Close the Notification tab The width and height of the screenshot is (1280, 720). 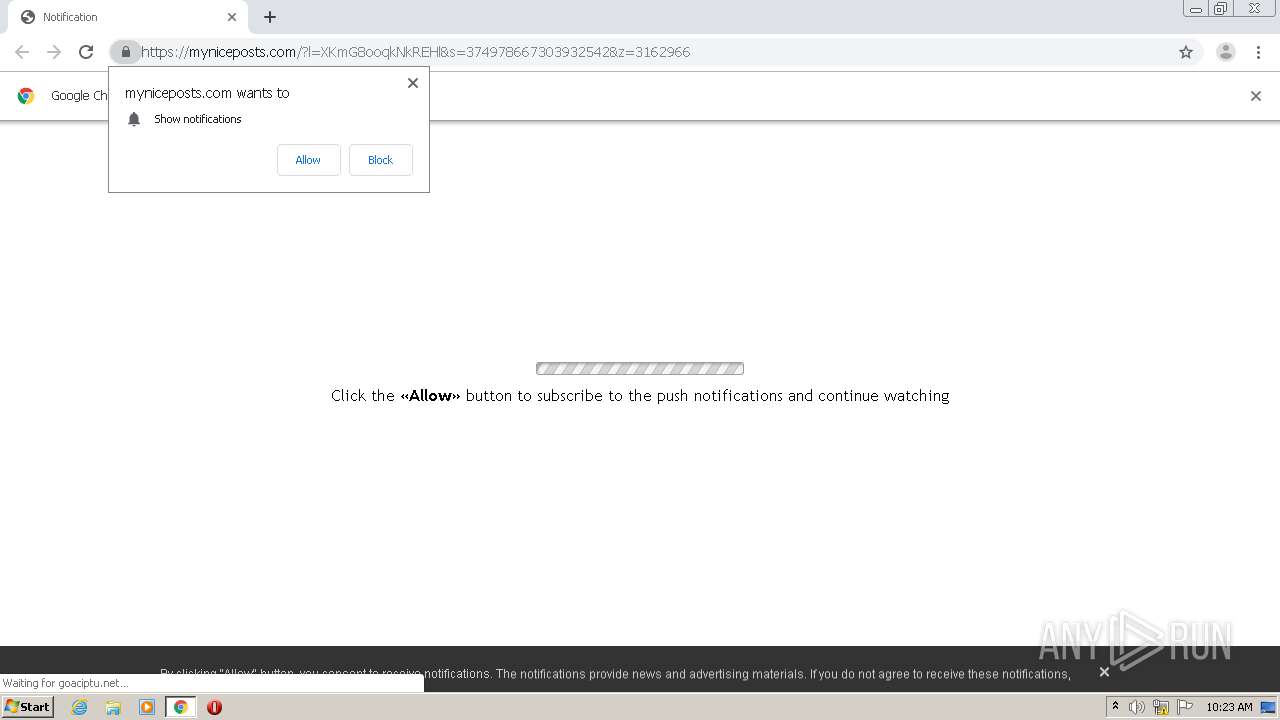(232, 17)
